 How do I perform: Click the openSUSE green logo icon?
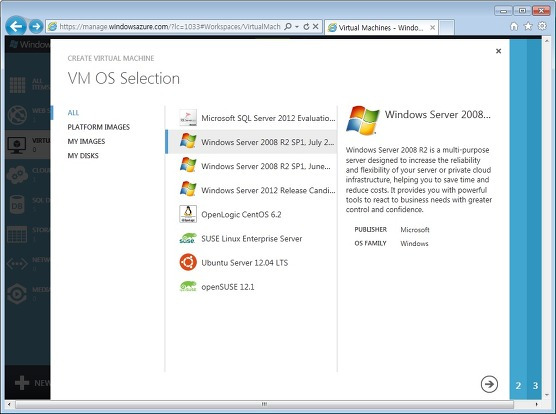[x=188, y=286]
